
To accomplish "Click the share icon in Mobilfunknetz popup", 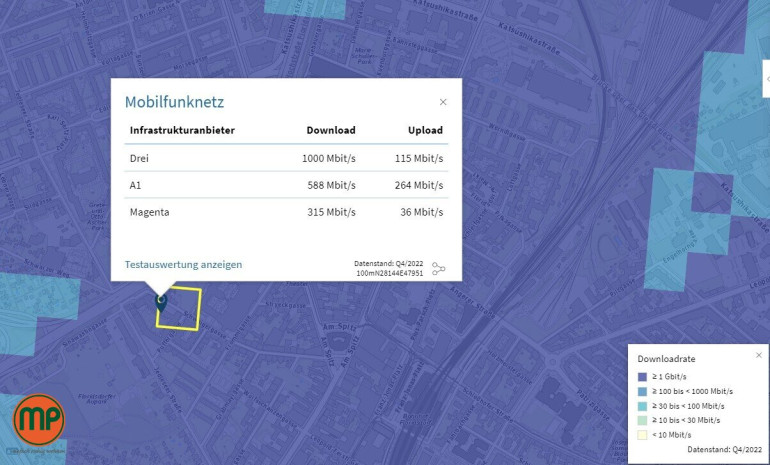I will pos(438,269).
